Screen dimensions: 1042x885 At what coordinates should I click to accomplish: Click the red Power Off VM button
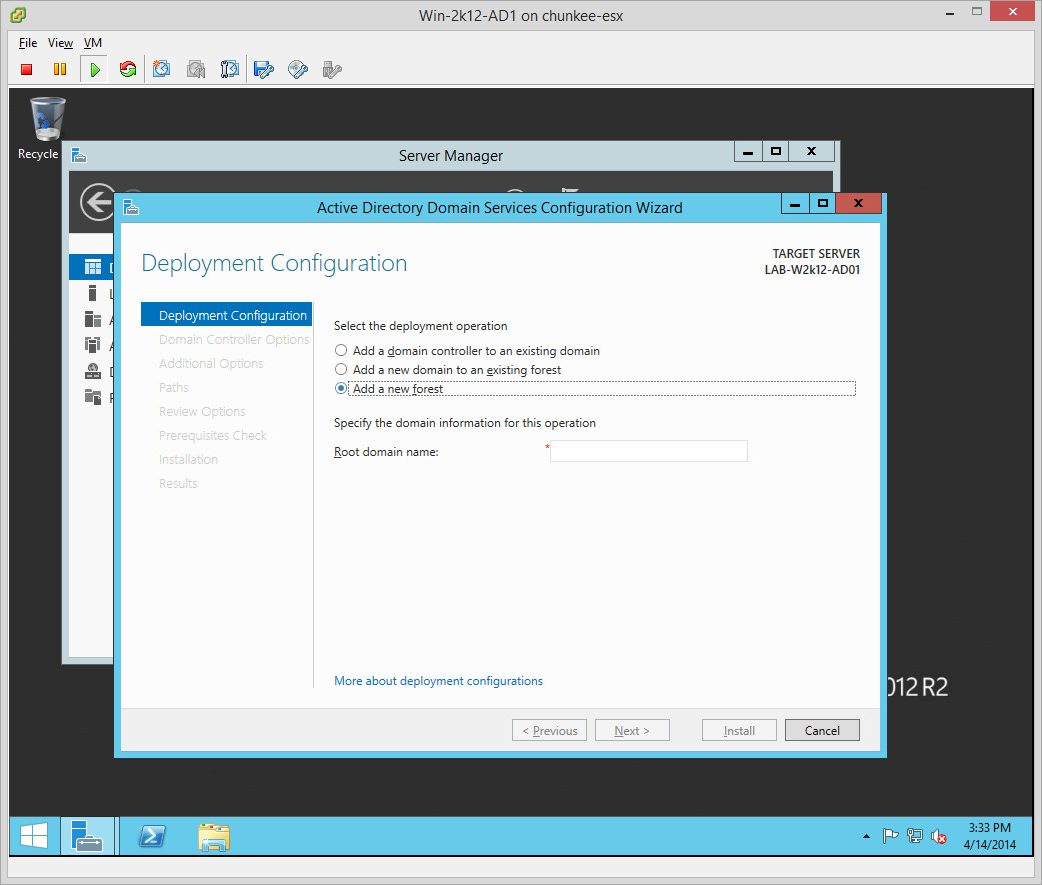click(27, 69)
